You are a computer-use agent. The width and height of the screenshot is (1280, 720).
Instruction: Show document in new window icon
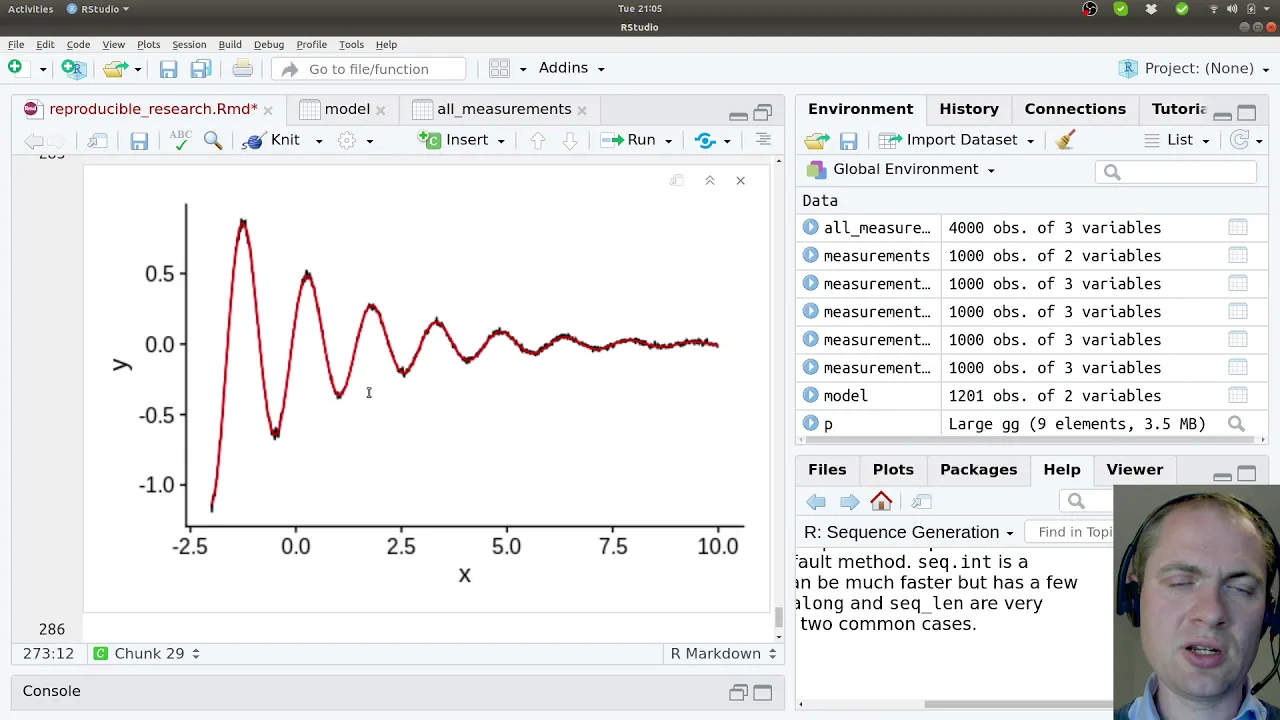click(x=97, y=140)
